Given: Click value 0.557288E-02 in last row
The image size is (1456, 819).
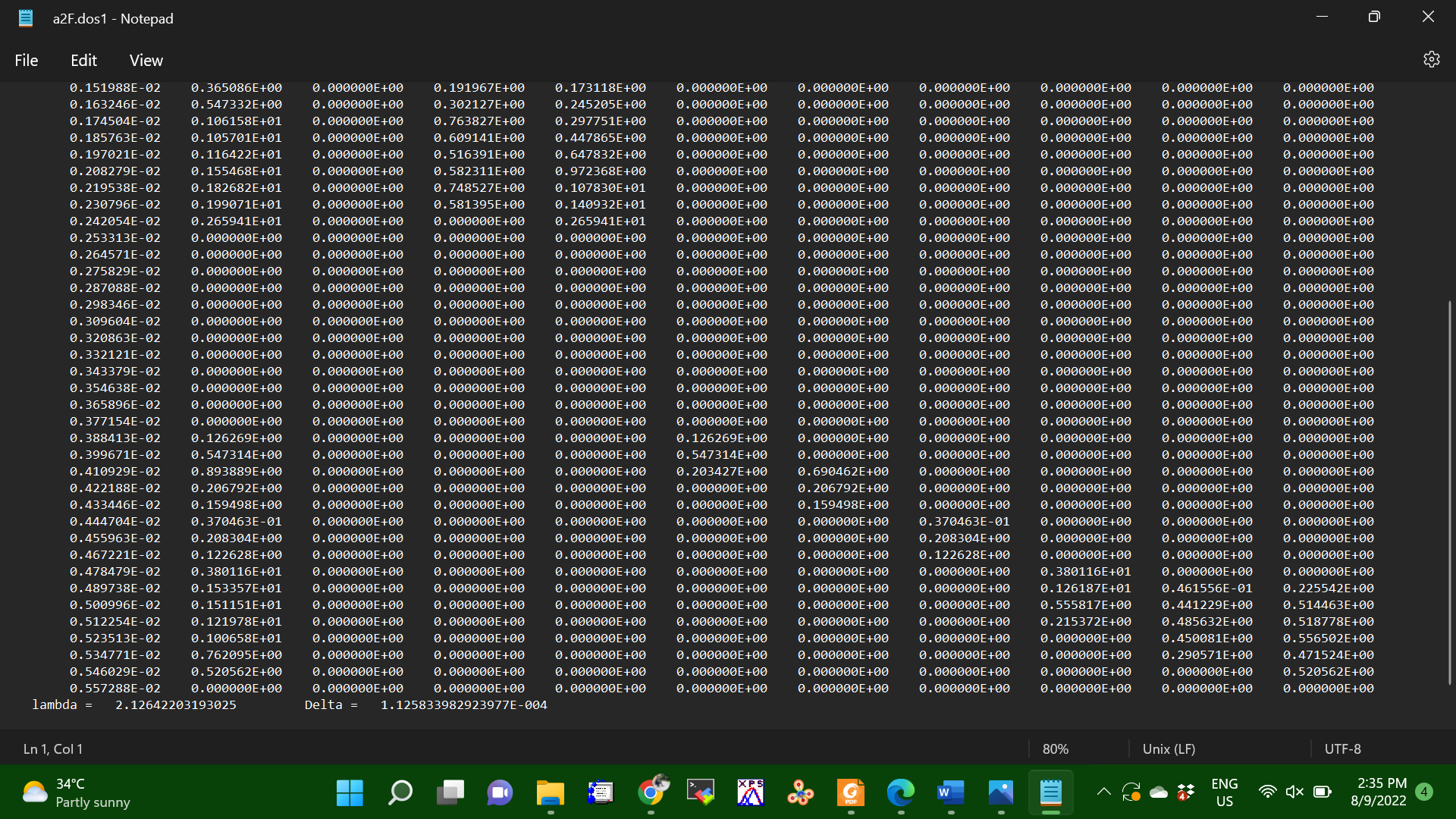Looking at the screenshot, I should [x=115, y=689].
